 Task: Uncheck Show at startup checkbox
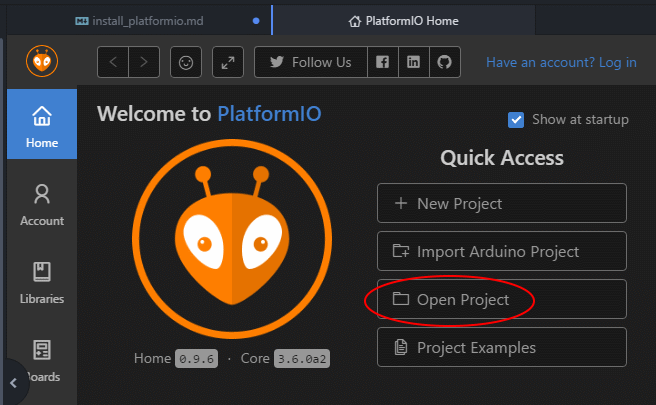click(x=516, y=120)
